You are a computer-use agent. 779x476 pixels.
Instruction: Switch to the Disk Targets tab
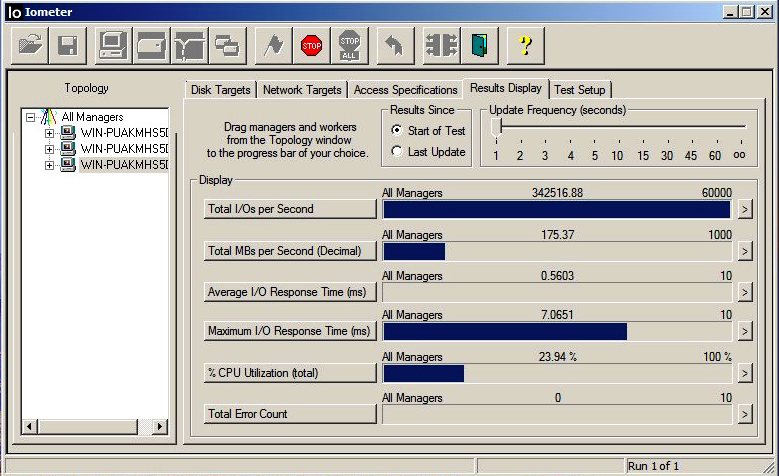(x=220, y=90)
